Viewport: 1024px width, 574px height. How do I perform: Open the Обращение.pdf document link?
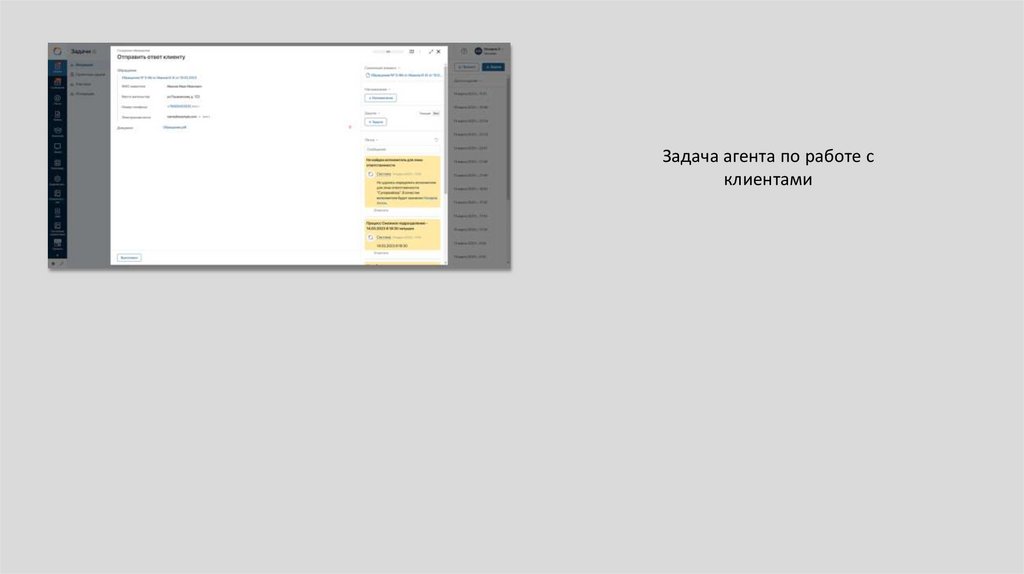(175, 127)
